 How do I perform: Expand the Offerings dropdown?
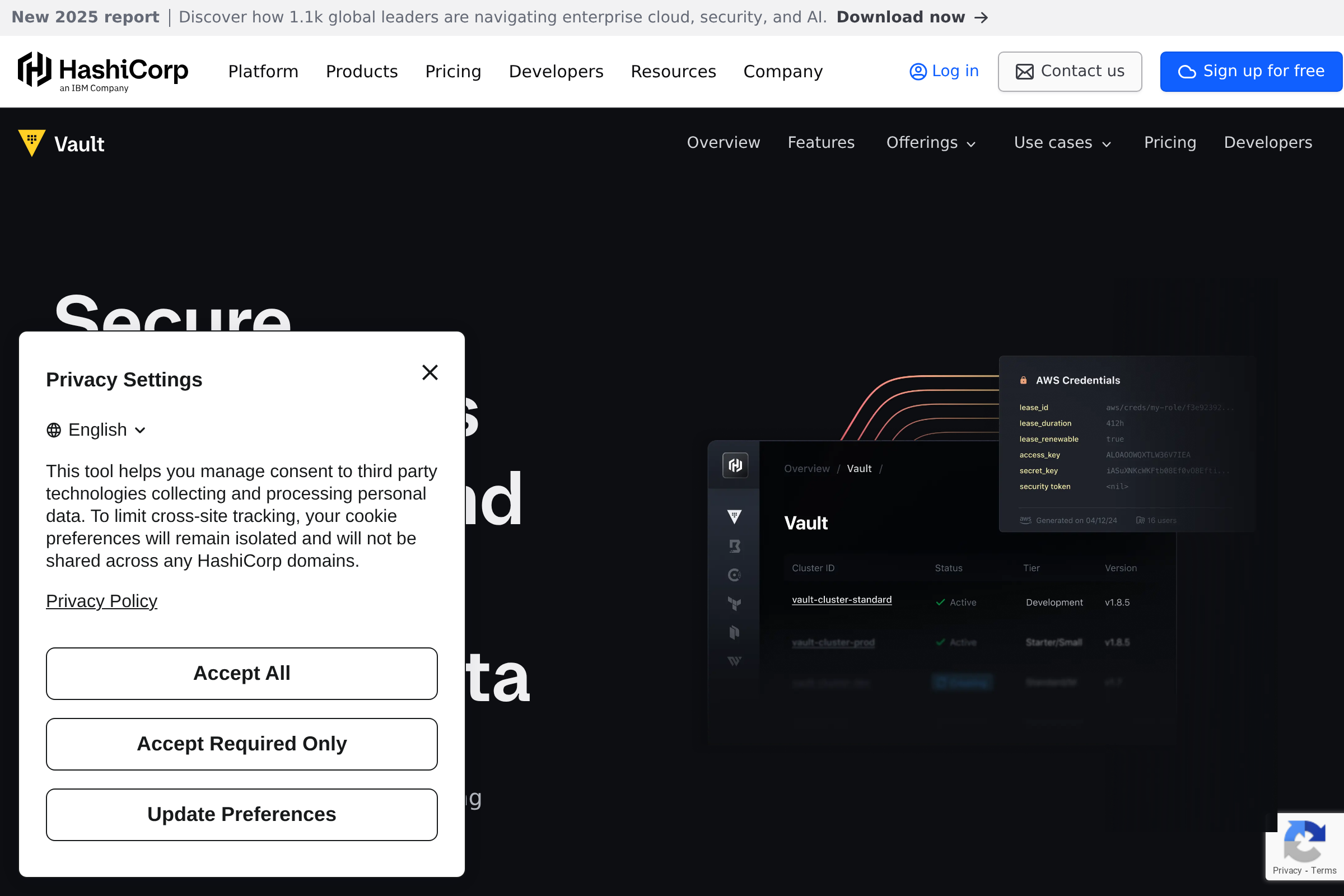coord(931,143)
